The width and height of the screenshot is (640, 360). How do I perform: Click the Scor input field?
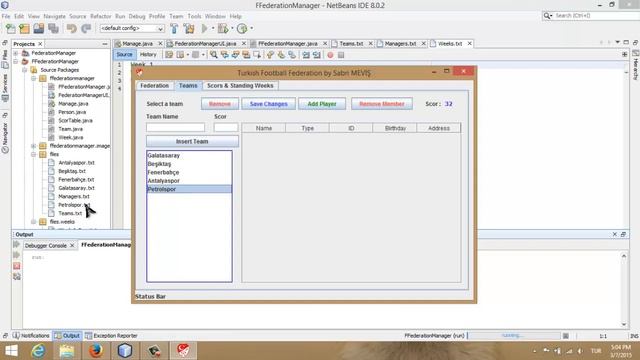(x=226, y=127)
